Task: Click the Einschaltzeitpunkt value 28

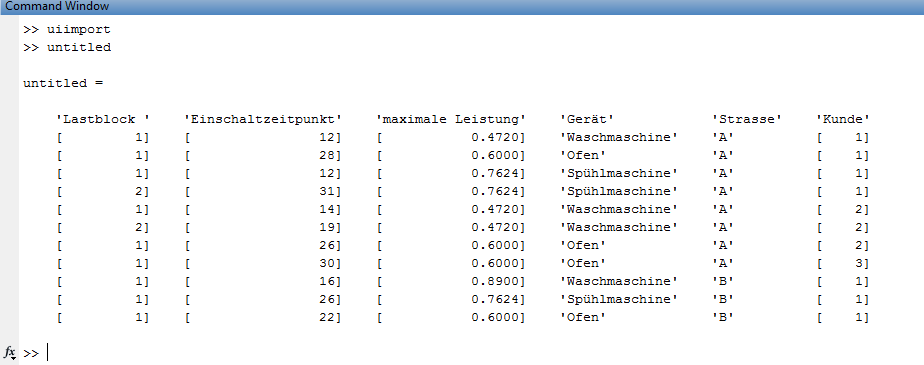Action: click(x=329, y=155)
